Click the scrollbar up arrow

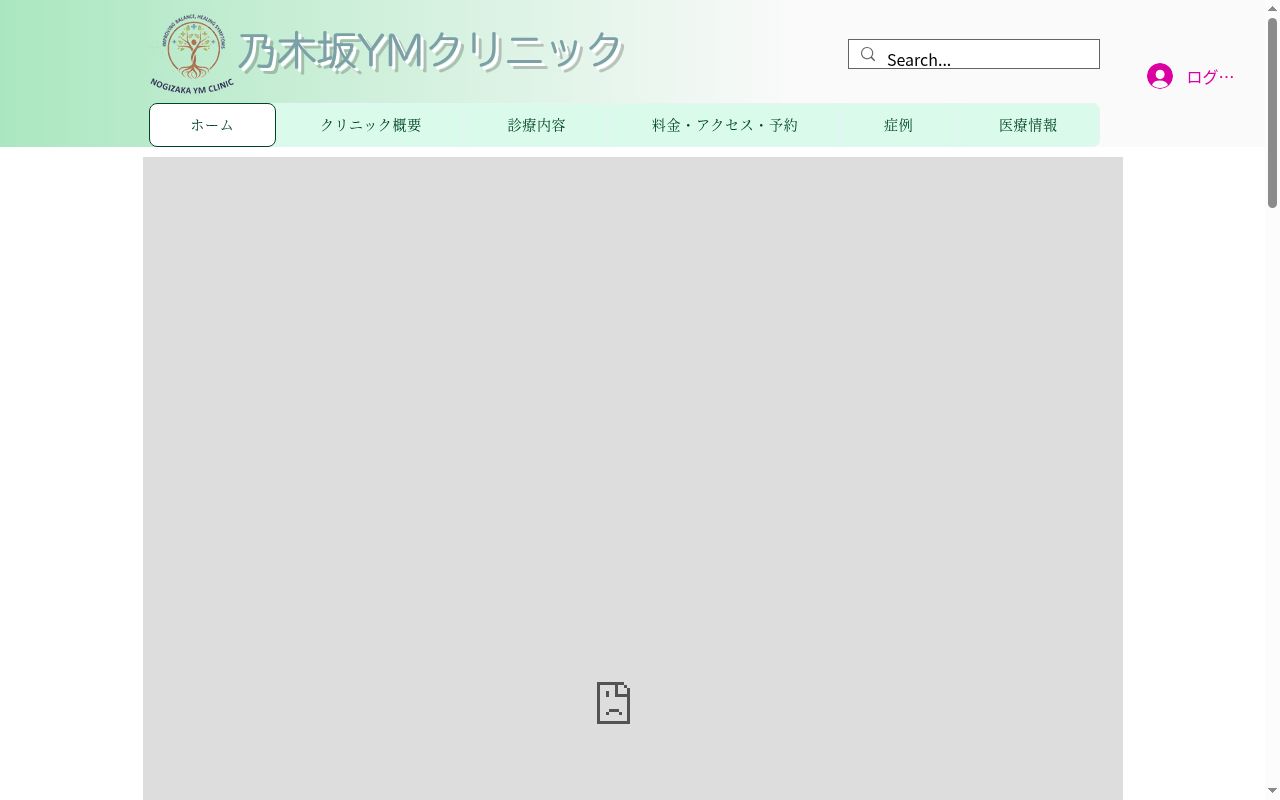click(1272, 8)
